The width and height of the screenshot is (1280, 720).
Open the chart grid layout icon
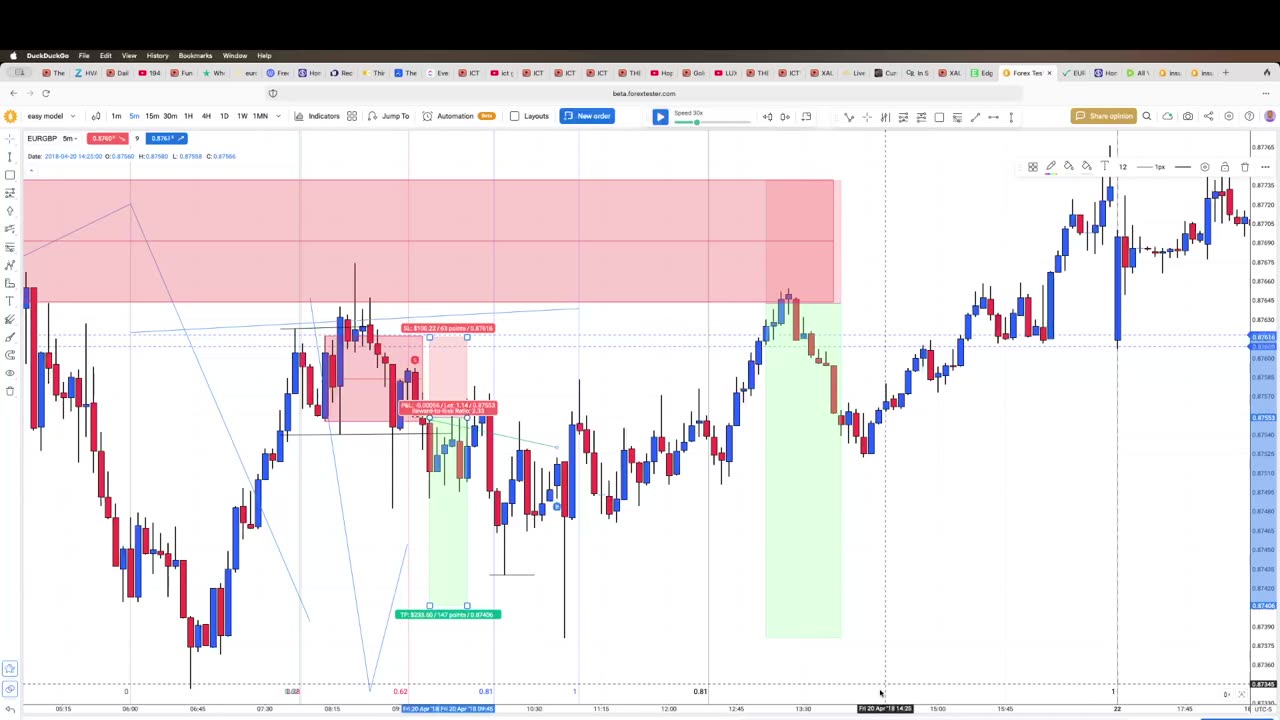point(352,116)
